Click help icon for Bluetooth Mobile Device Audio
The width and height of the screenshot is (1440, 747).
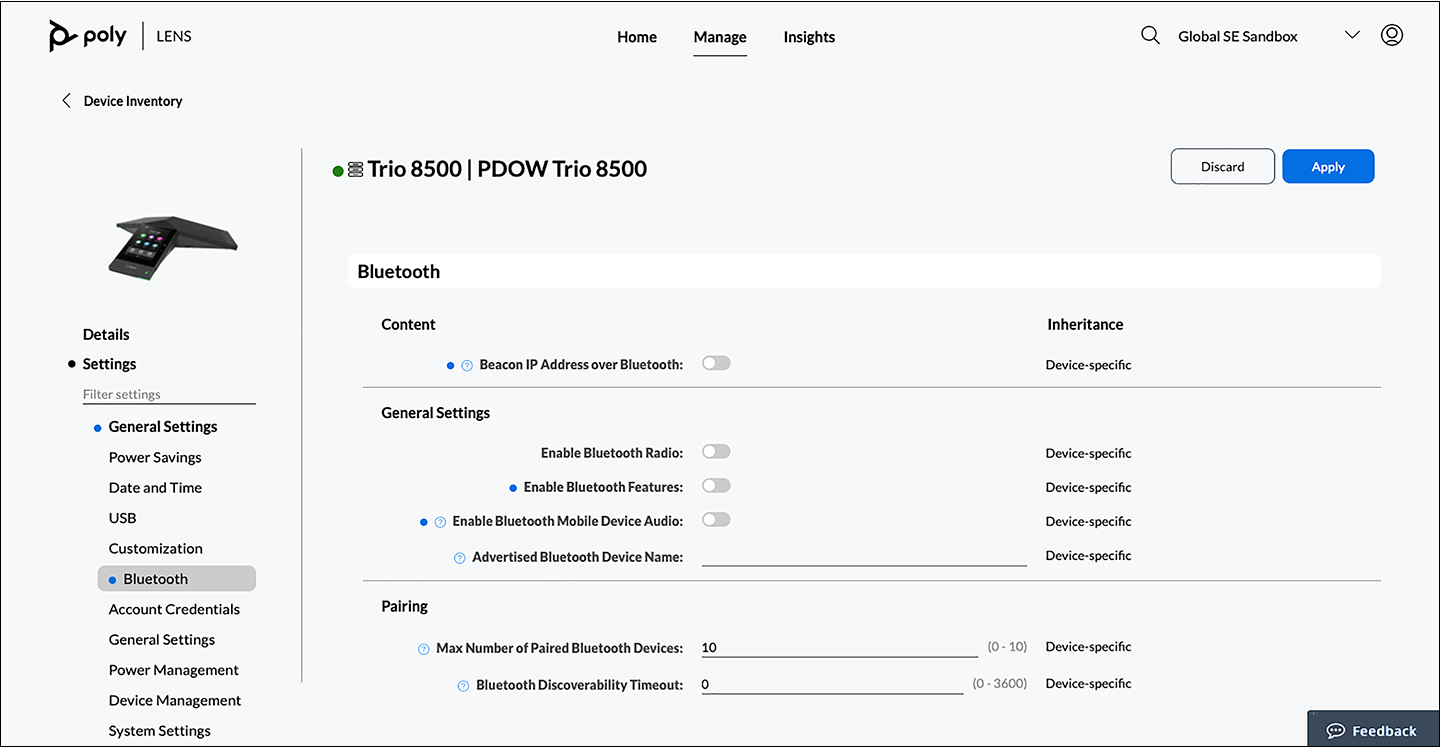pyautogui.click(x=440, y=522)
